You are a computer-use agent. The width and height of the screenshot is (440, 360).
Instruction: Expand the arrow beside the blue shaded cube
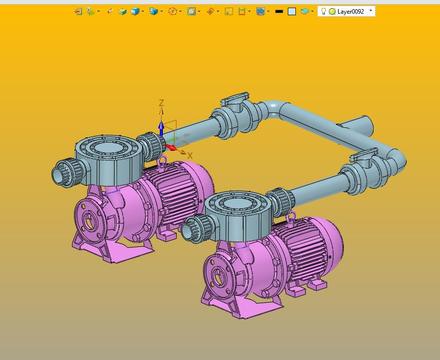point(143,11)
